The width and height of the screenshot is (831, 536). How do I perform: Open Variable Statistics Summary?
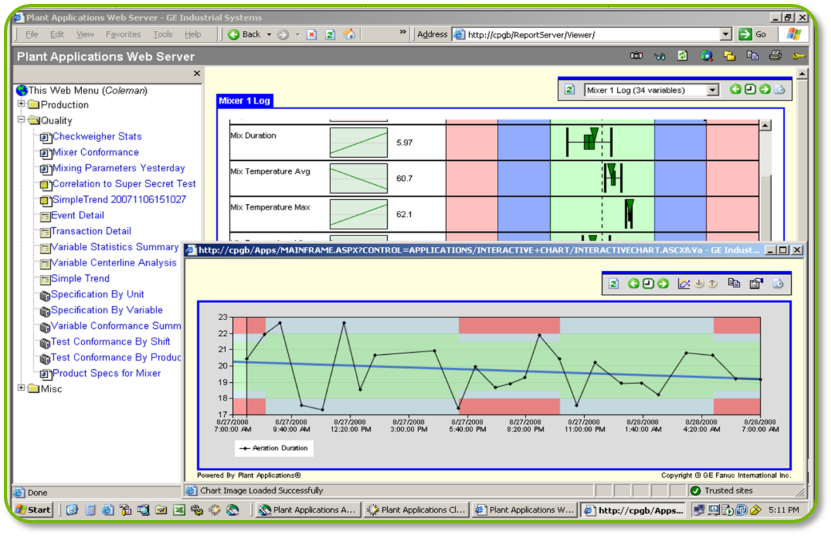pos(114,247)
